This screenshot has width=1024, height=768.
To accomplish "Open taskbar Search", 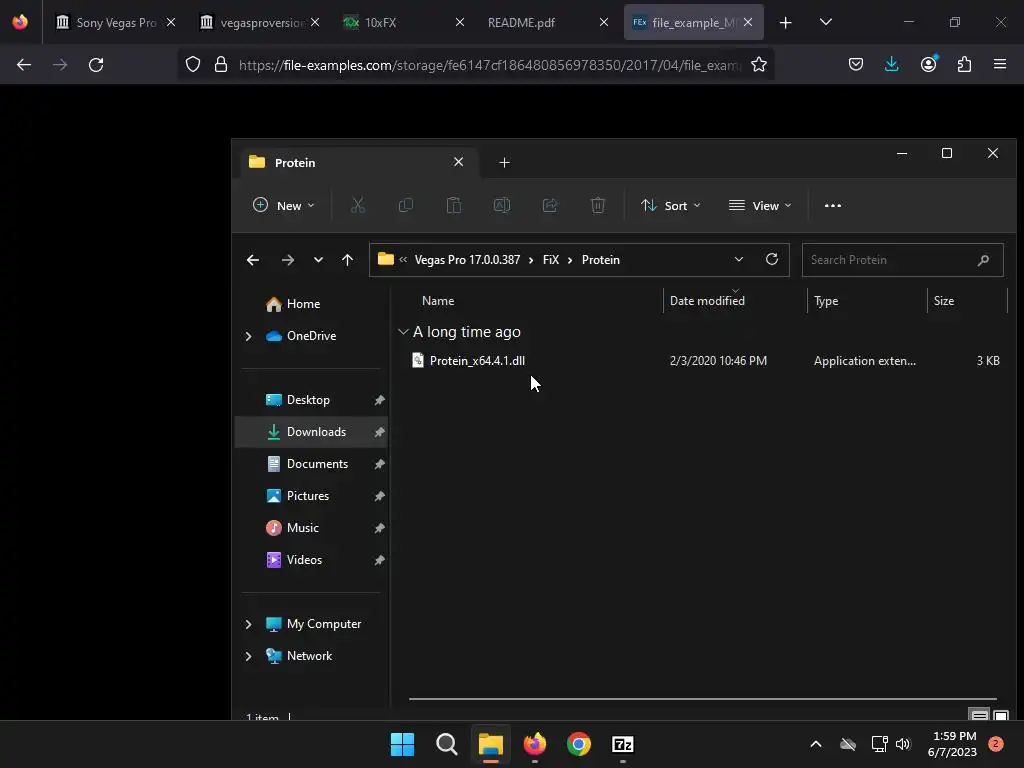I will point(447,744).
